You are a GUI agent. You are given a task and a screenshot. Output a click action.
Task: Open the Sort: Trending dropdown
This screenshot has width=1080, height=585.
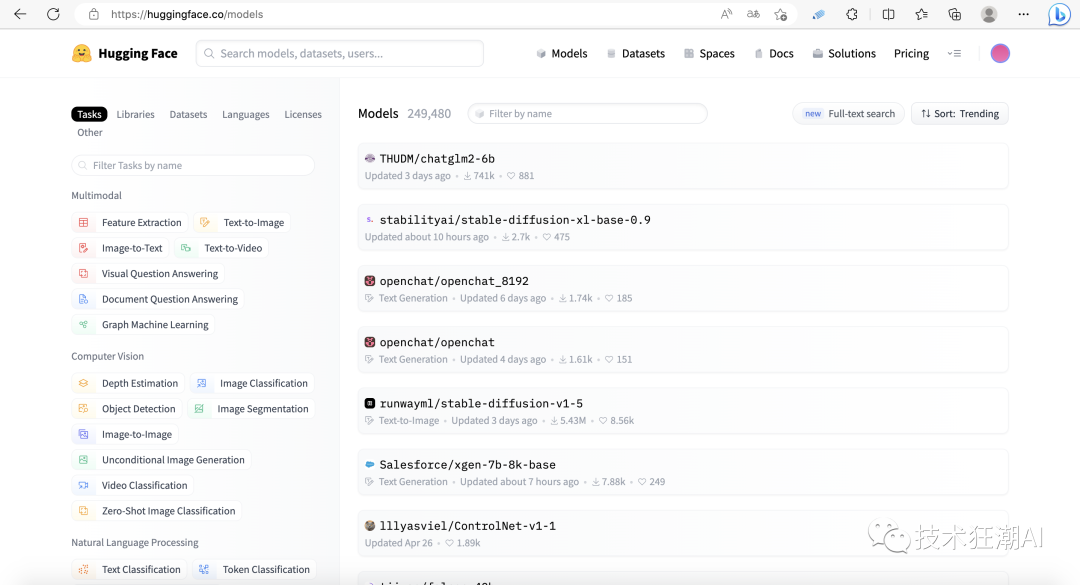(x=959, y=114)
